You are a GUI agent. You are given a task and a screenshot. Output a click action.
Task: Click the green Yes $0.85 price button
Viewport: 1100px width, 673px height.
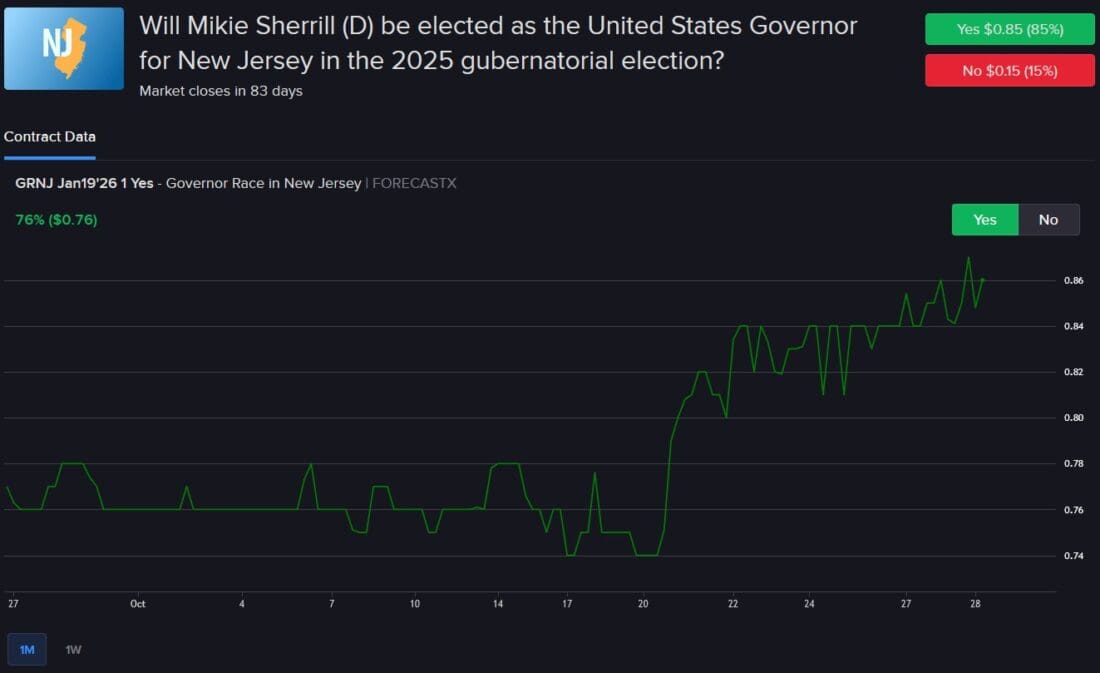click(1009, 29)
